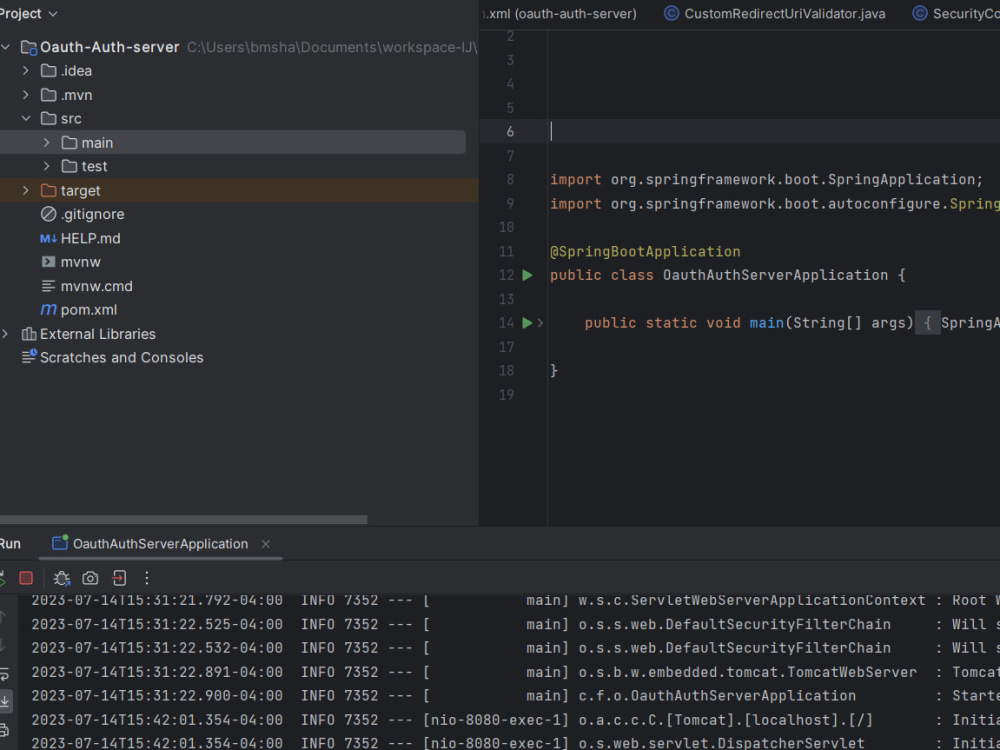Select HELP.md in project tree
This screenshot has height=750, width=1000.
point(91,239)
